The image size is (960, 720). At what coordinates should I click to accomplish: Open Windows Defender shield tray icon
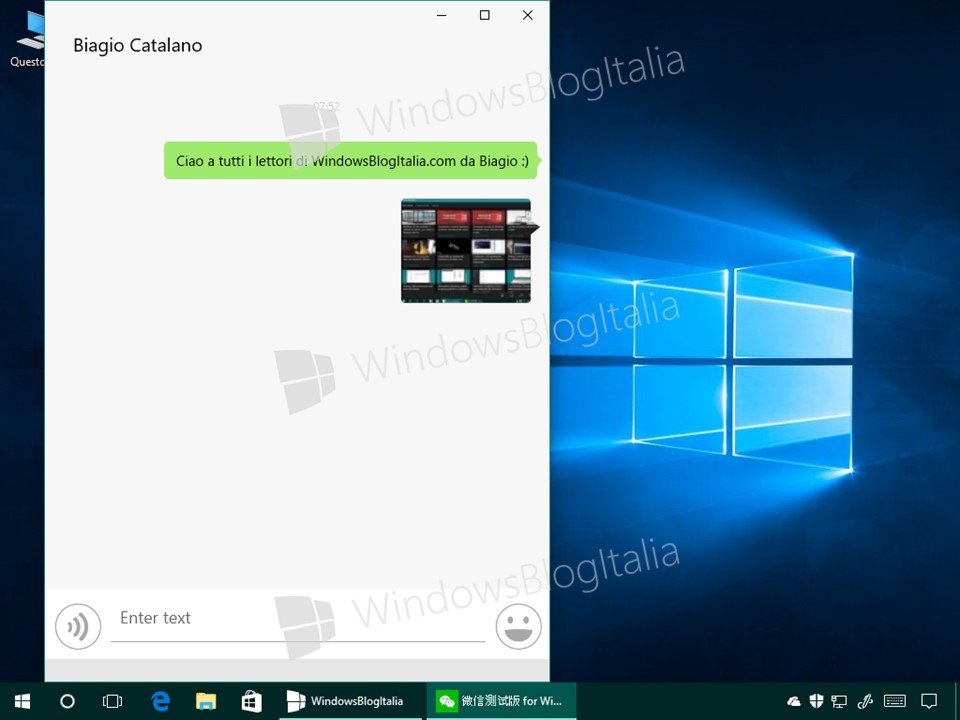816,701
